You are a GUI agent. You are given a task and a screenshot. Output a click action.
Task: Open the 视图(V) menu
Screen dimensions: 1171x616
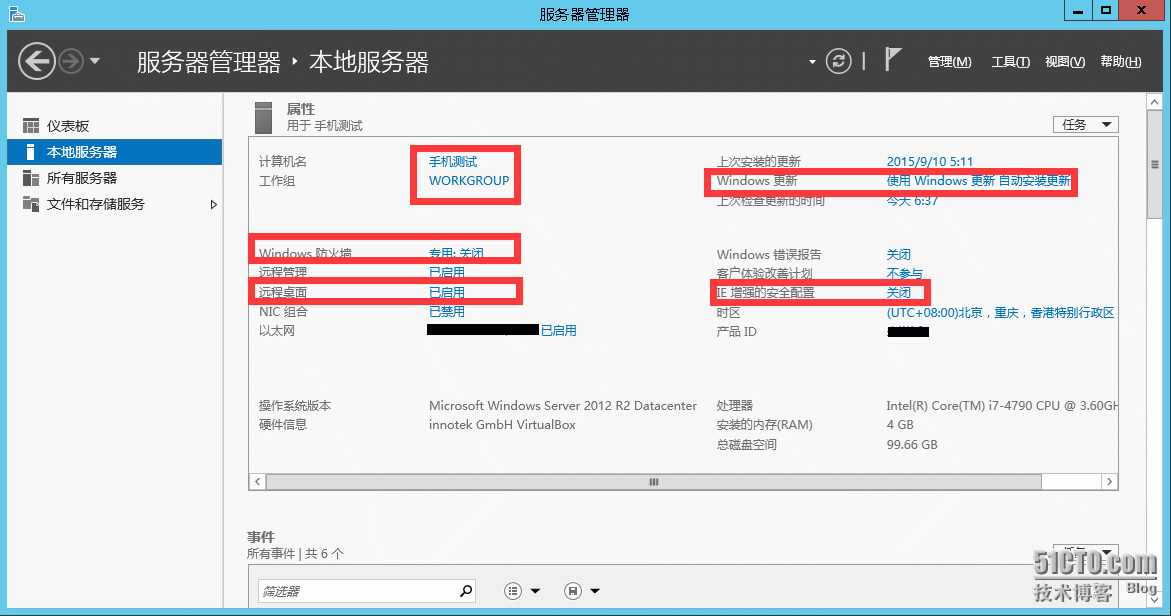[x=1065, y=62]
